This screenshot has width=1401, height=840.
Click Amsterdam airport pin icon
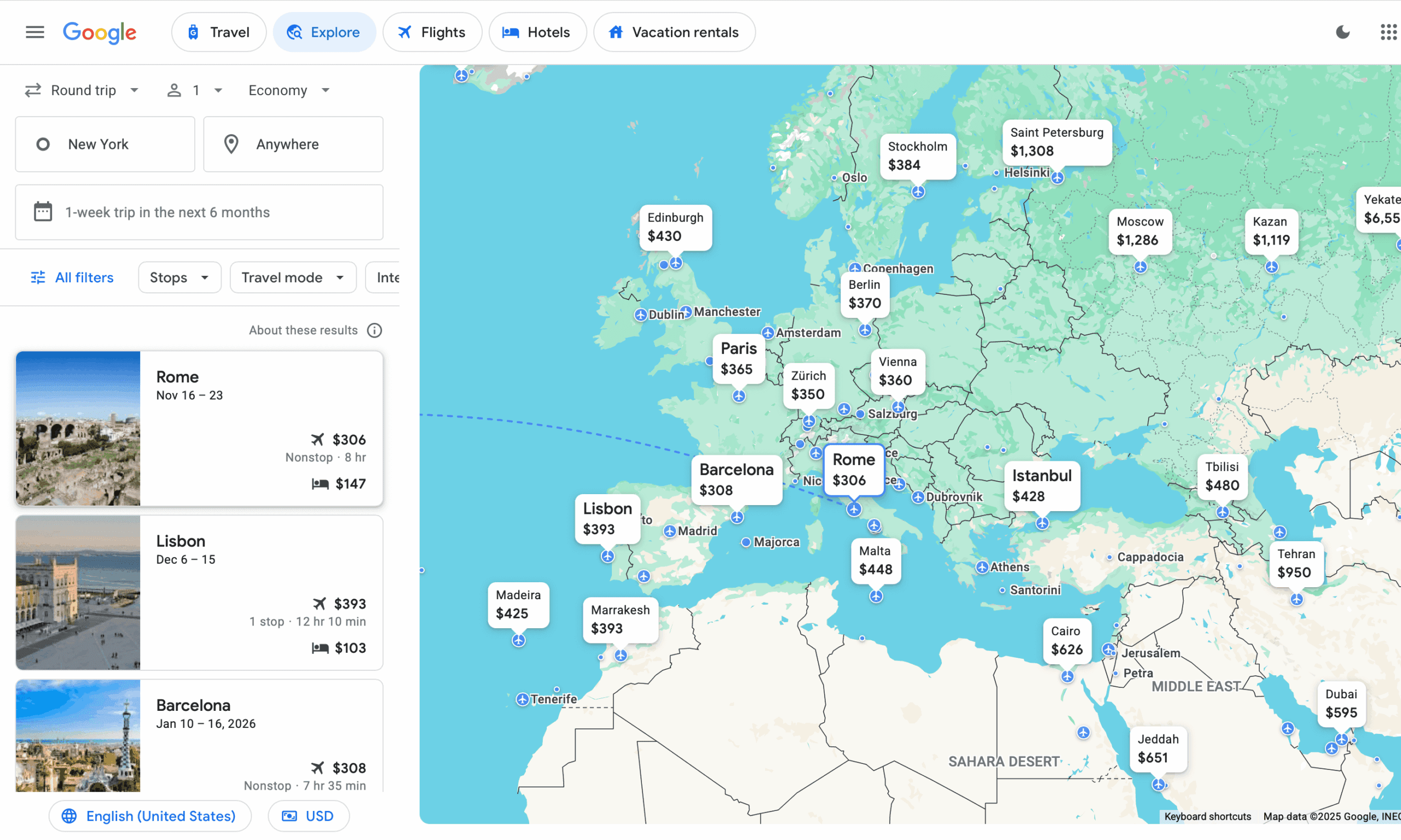point(768,333)
